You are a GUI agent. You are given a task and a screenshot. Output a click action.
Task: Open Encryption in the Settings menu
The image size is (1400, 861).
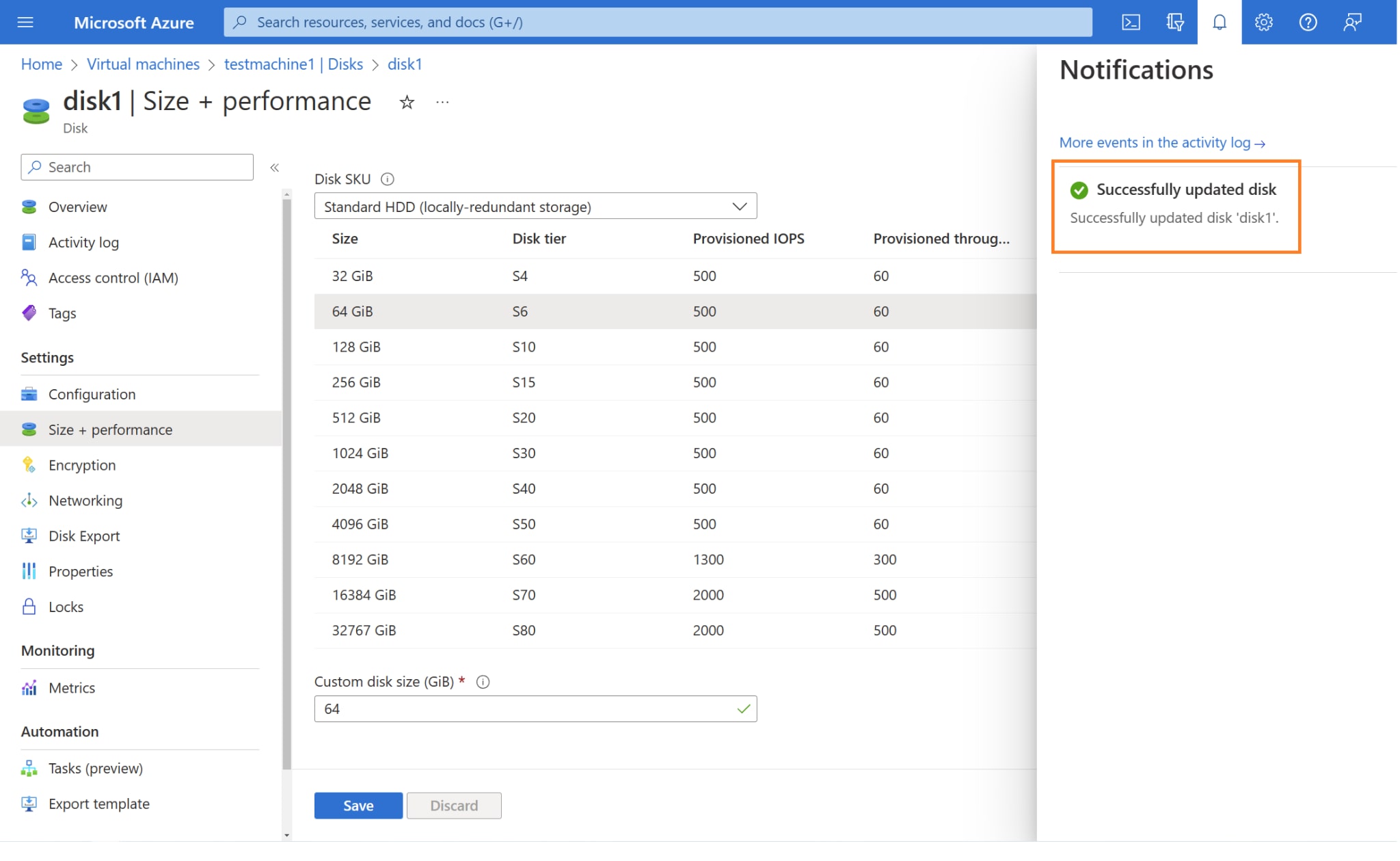[x=82, y=465]
